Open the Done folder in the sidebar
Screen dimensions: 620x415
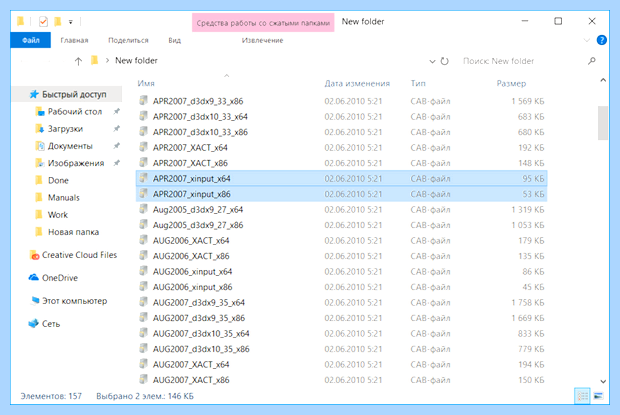58,180
